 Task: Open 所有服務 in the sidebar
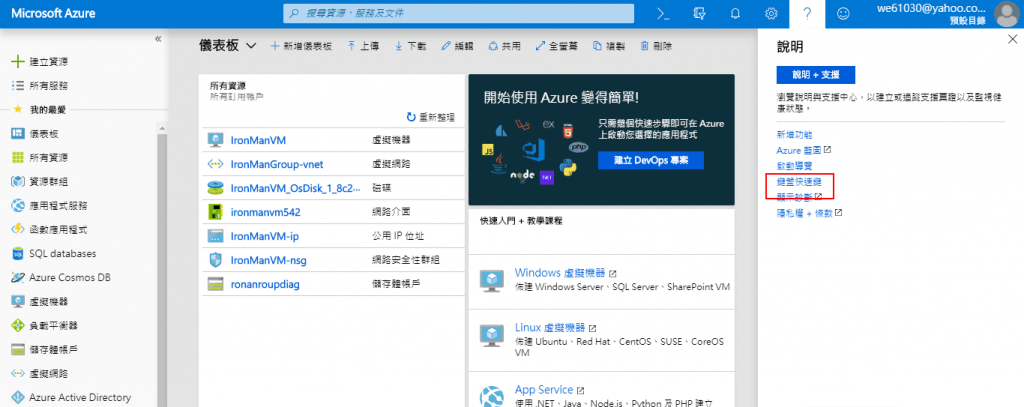pos(48,86)
